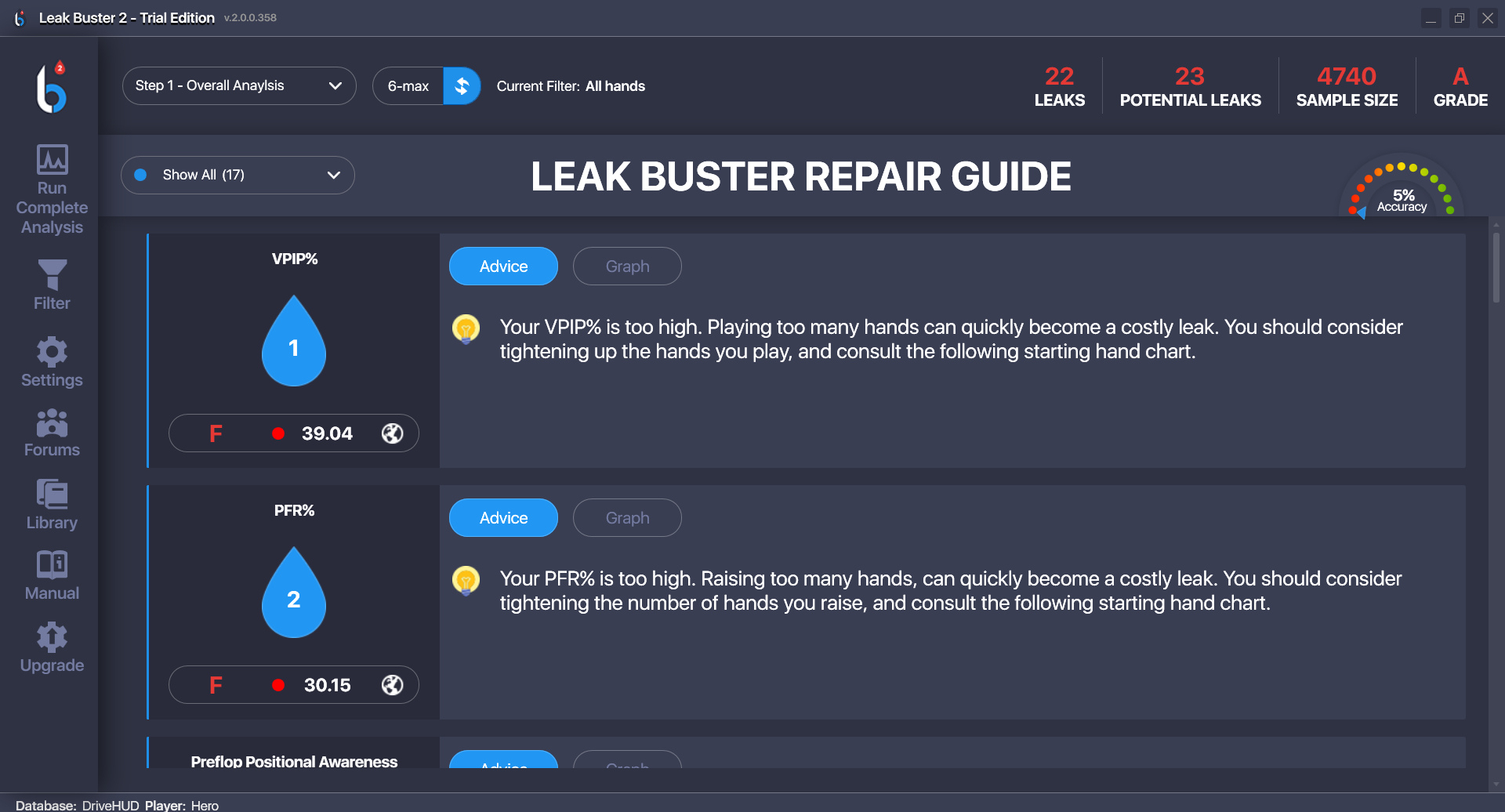The width and height of the screenshot is (1505, 812).
Task: Open Run Complete Analysis
Action: pos(52,190)
